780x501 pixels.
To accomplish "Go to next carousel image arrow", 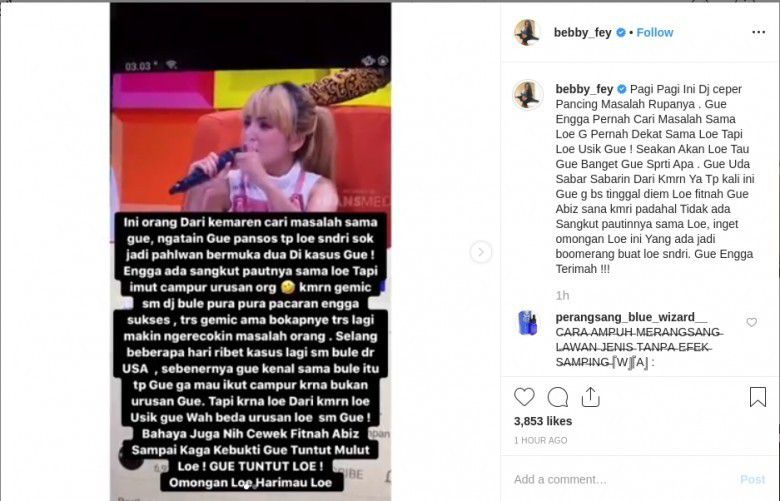I will coord(481,252).
